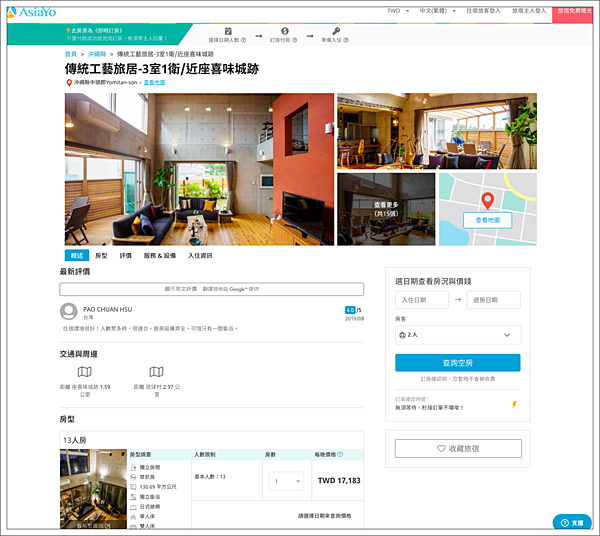Go to 首頁 breadcrumb
The width and height of the screenshot is (600, 536).
(71, 54)
